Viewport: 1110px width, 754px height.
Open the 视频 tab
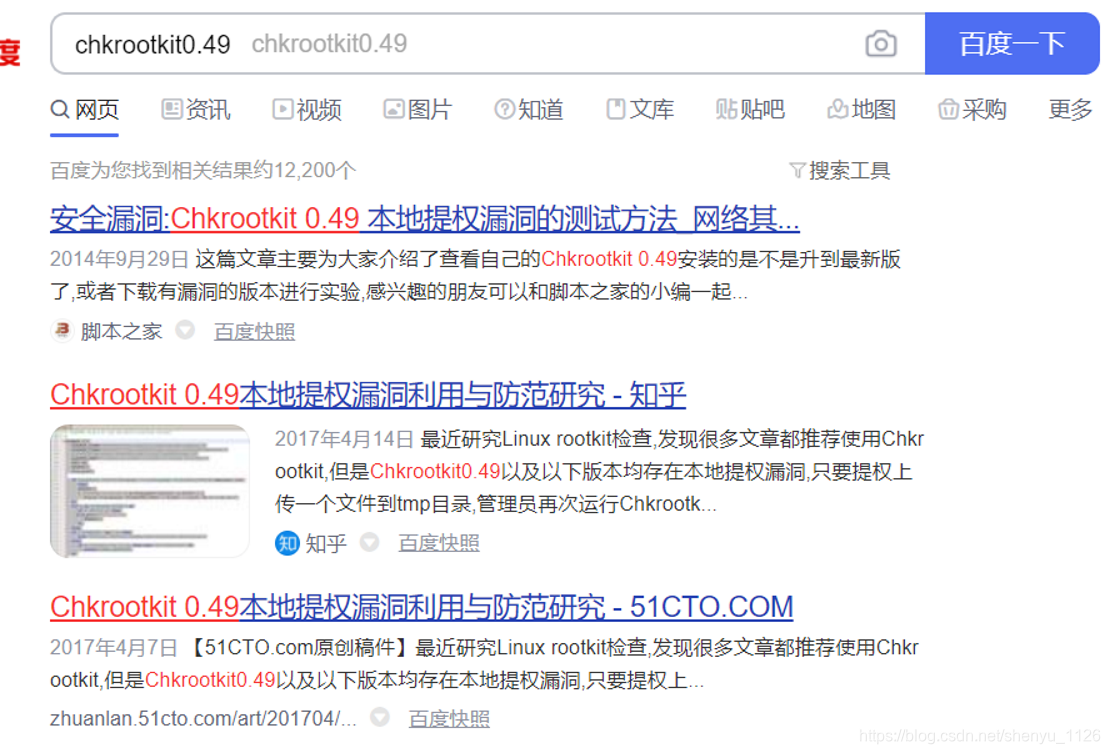pos(307,110)
